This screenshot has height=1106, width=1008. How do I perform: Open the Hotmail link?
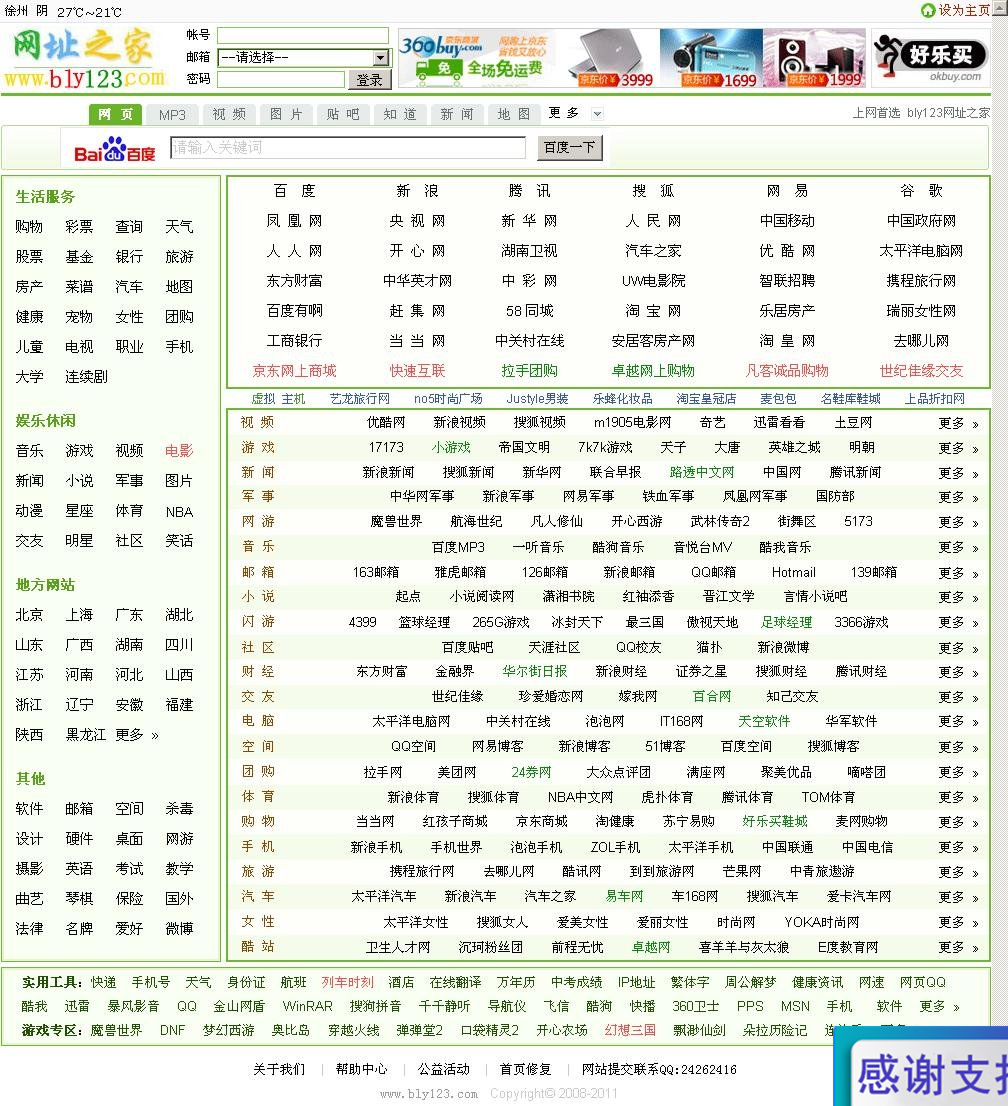point(794,572)
